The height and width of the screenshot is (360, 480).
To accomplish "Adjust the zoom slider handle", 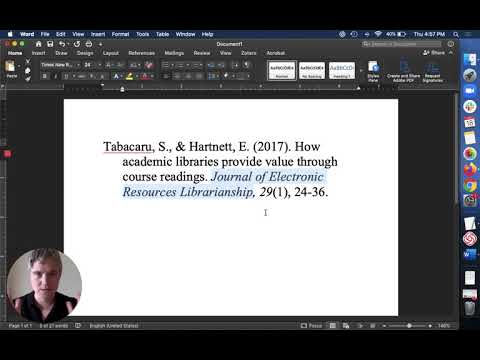I will click(x=409, y=326).
